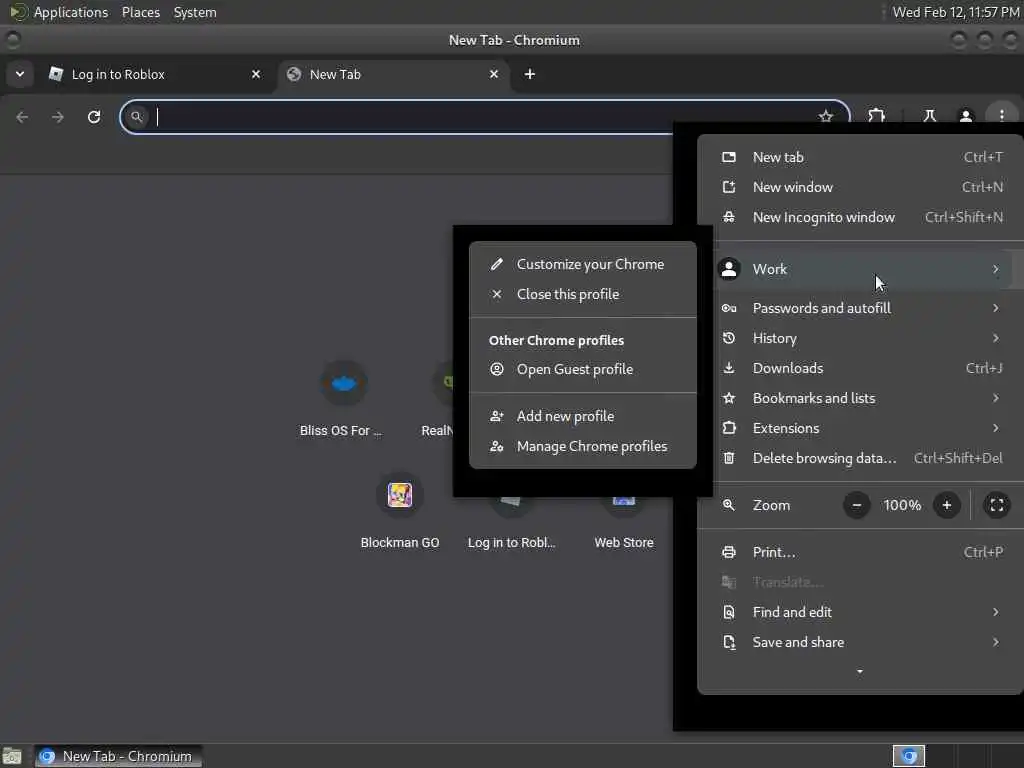
Task: Expand Bookmarks and lists submenu
Action: (862, 398)
